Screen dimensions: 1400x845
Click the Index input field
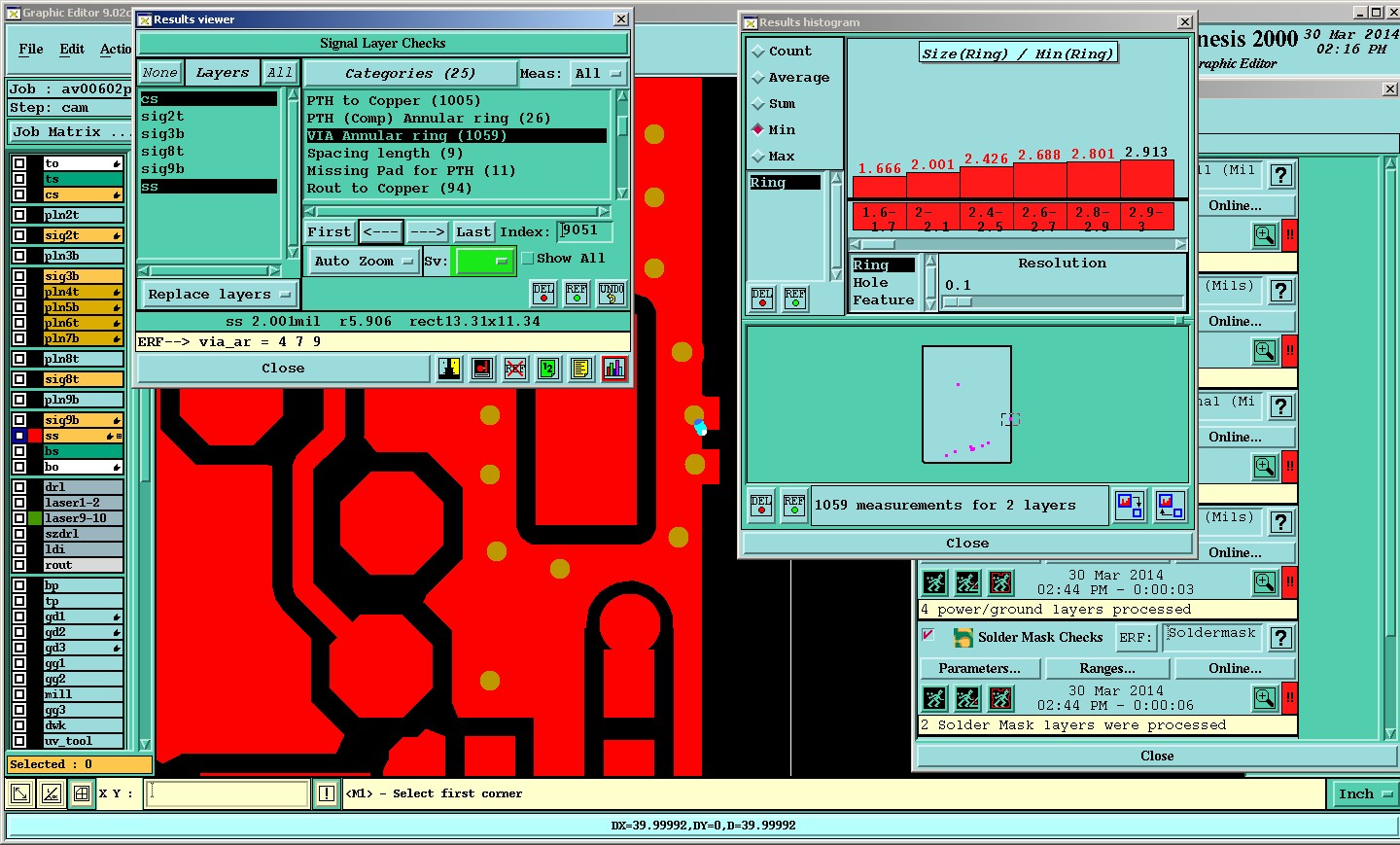(x=585, y=231)
